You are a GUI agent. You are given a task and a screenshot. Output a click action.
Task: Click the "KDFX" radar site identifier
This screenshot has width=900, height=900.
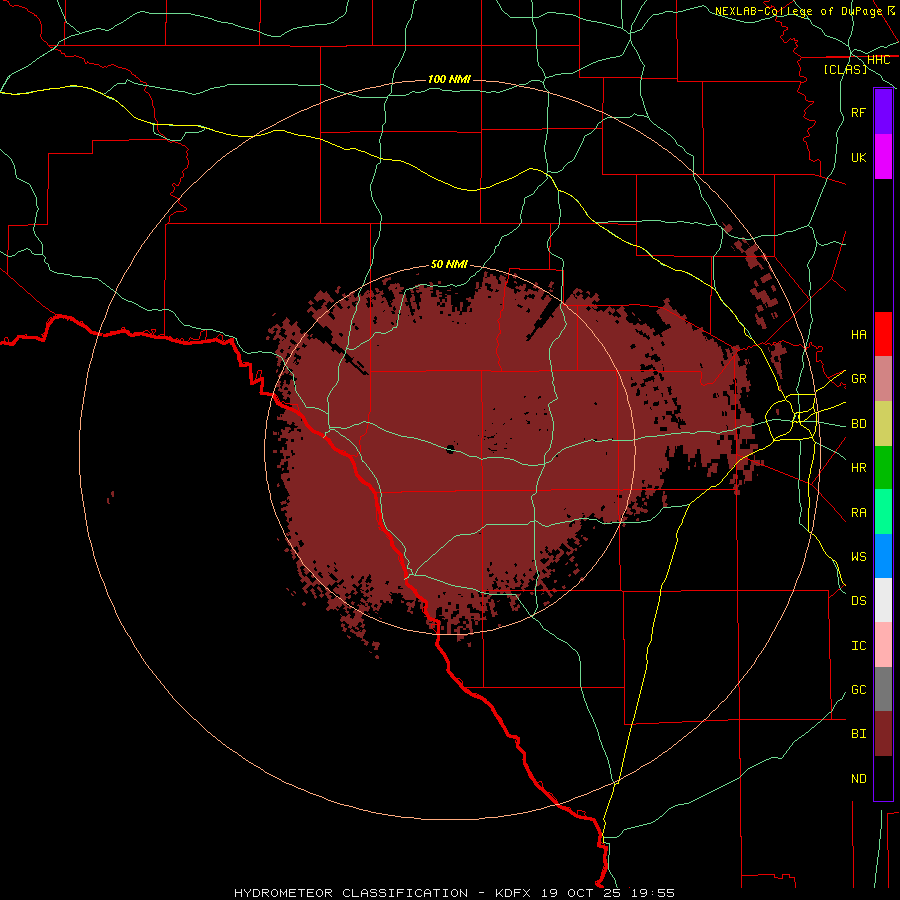point(513,893)
